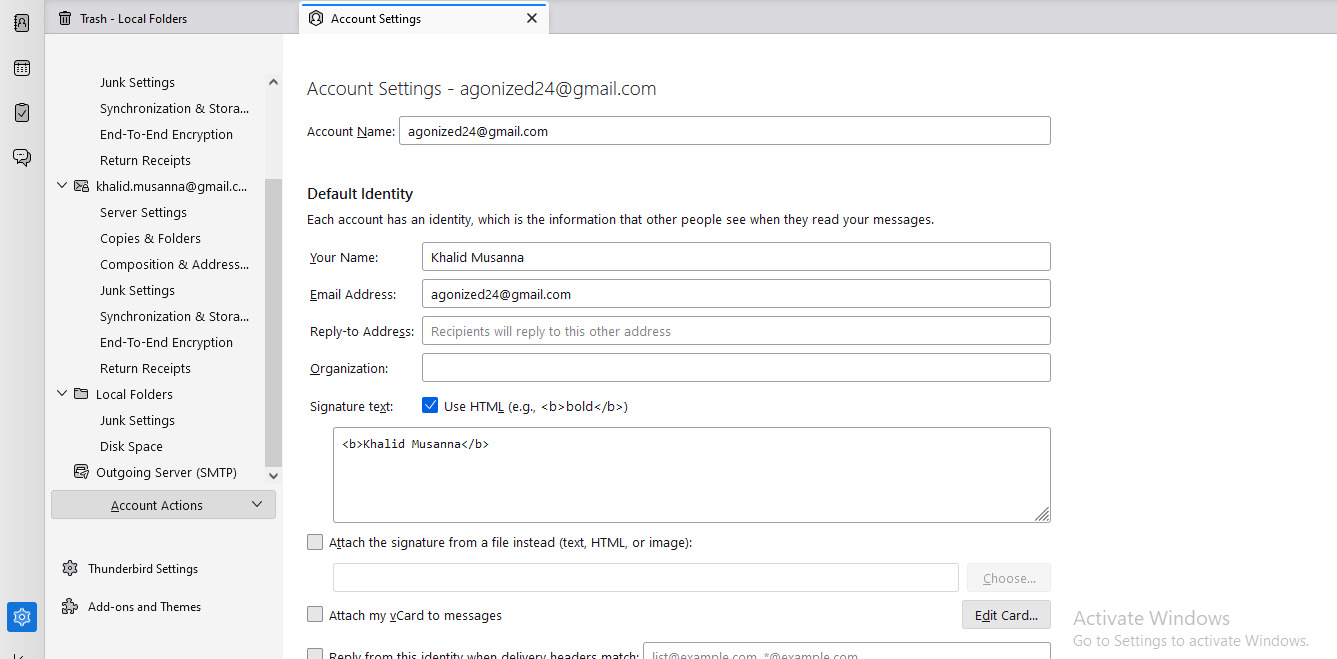Select Junk Settings under Local Folders

pos(137,420)
